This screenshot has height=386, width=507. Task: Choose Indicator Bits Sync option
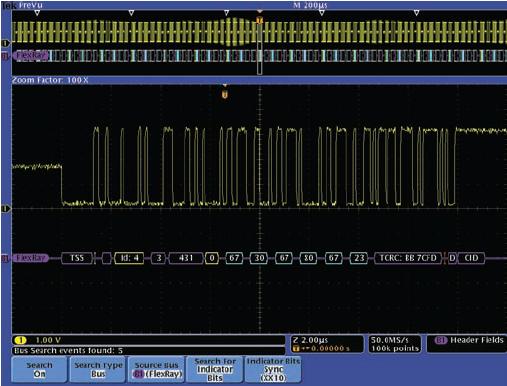tap(273, 369)
